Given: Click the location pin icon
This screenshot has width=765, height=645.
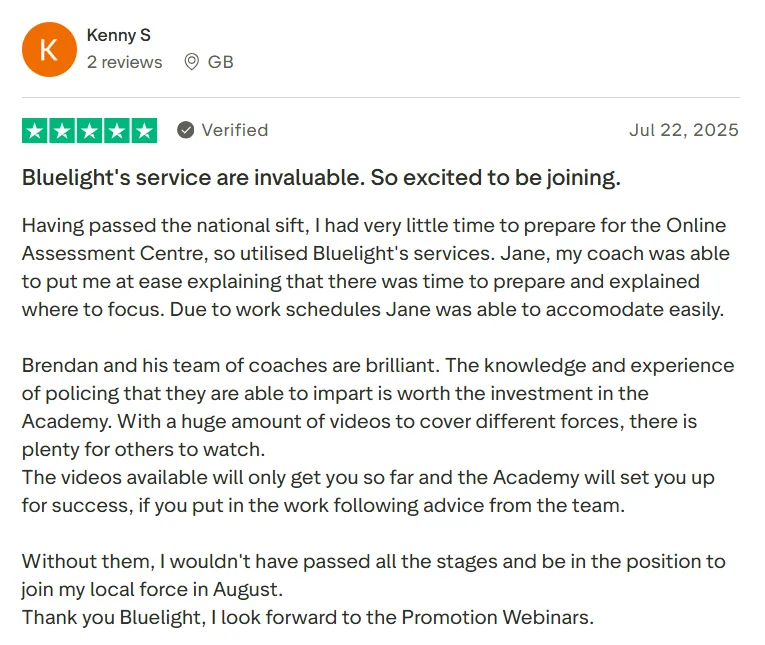Looking at the screenshot, I should click(192, 62).
